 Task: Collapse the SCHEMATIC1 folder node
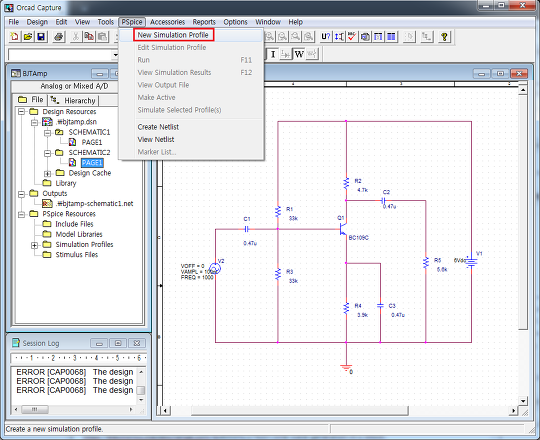(x=48, y=133)
